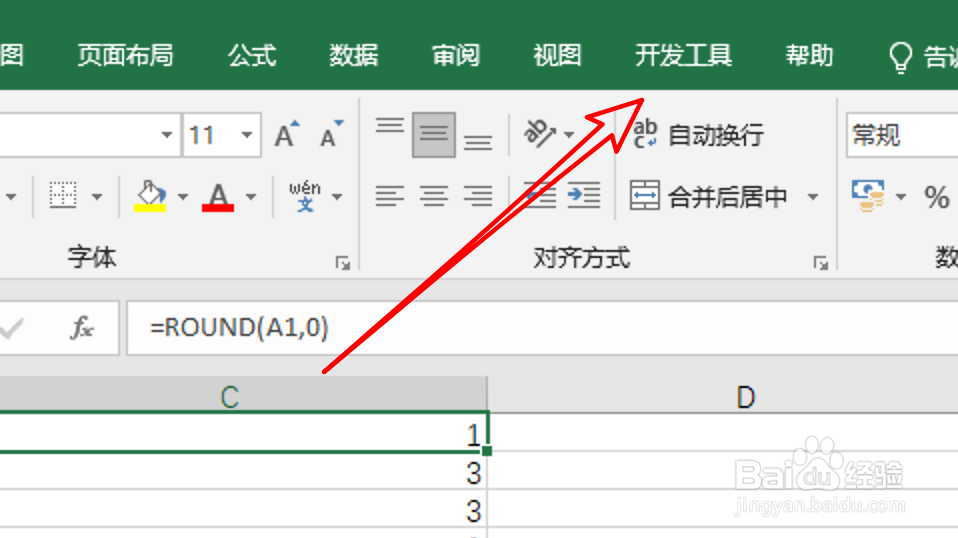Click the fx insert function button
This screenshot has width=958, height=538.
click(82, 328)
